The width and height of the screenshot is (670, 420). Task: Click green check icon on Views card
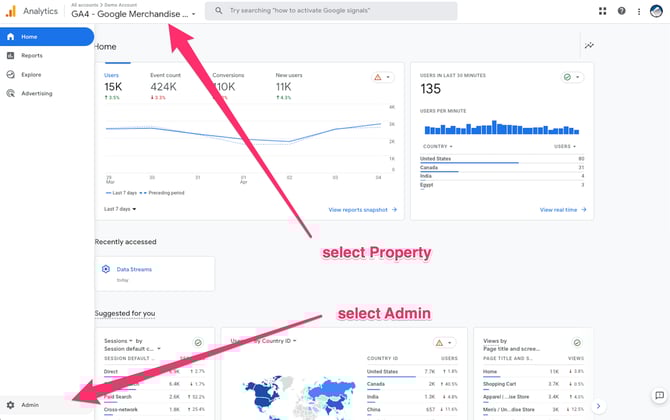(577, 343)
